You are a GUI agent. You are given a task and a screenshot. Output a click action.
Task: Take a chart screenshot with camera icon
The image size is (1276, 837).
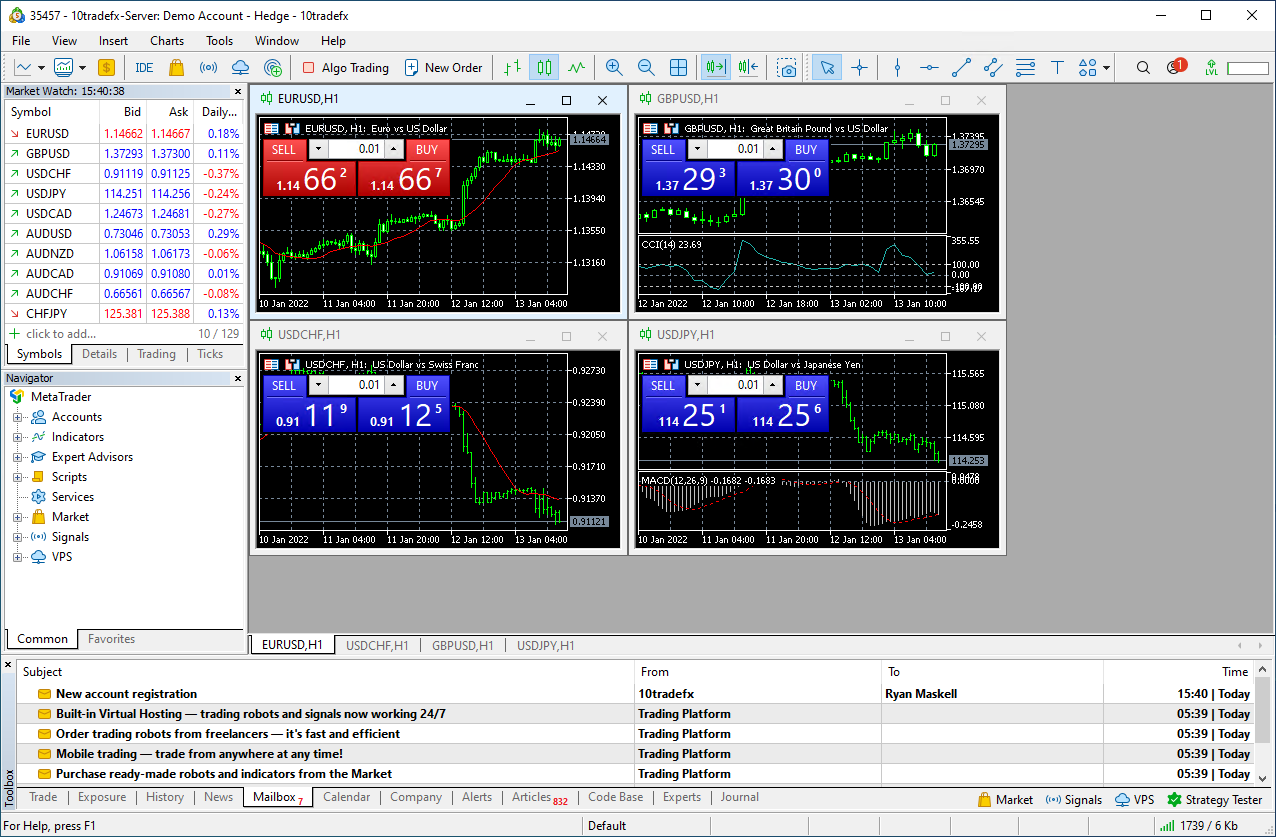(788, 68)
